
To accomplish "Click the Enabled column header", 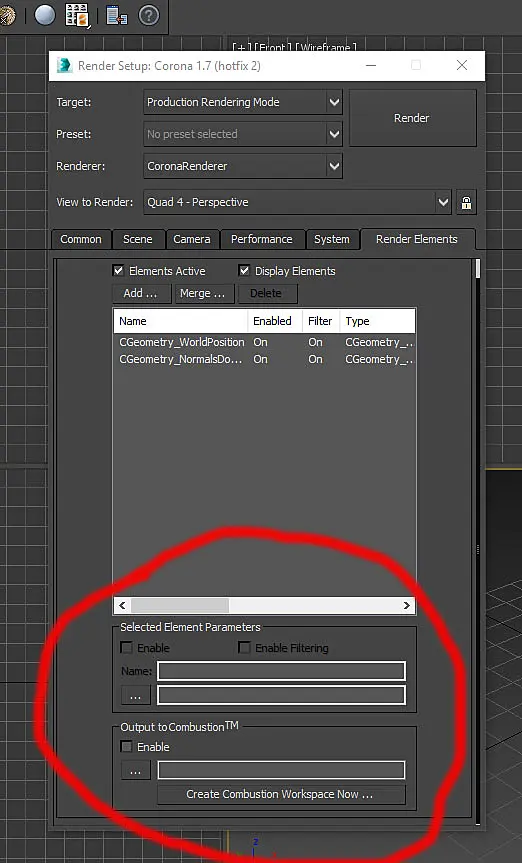I will click(275, 321).
